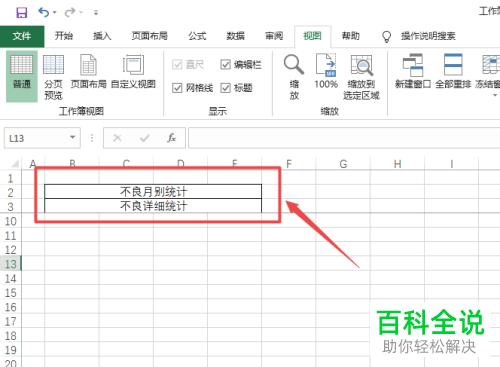500x367 pixels.
Task: Select column F header
Action: click(x=289, y=164)
